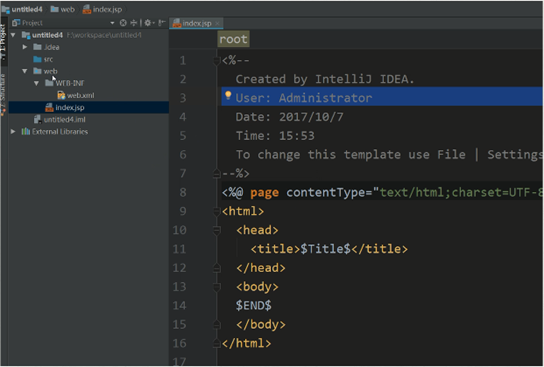Expand the .idea folder arrow
Viewport: 544px width, 367px height.
(x=25, y=47)
